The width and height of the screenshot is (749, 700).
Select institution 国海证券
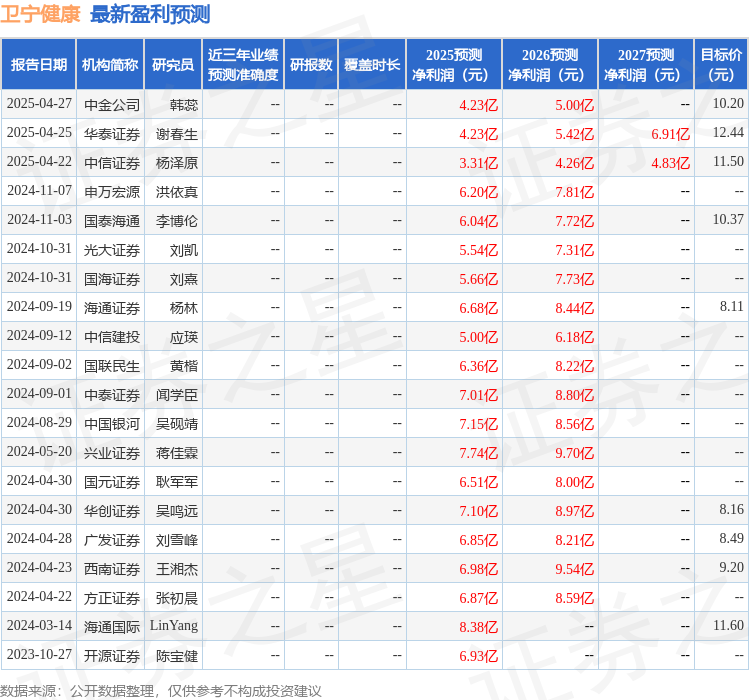click(112, 279)
